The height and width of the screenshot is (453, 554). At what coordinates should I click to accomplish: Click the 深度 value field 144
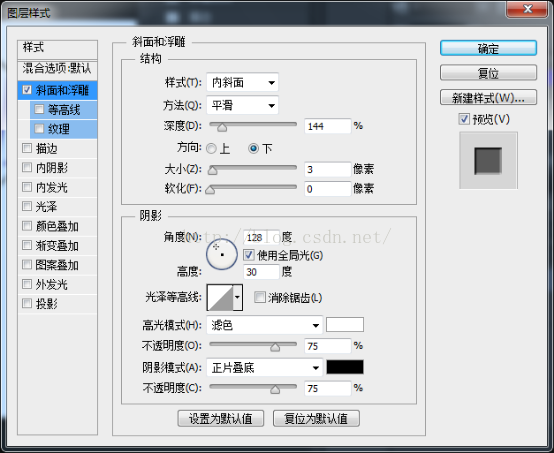328,126
